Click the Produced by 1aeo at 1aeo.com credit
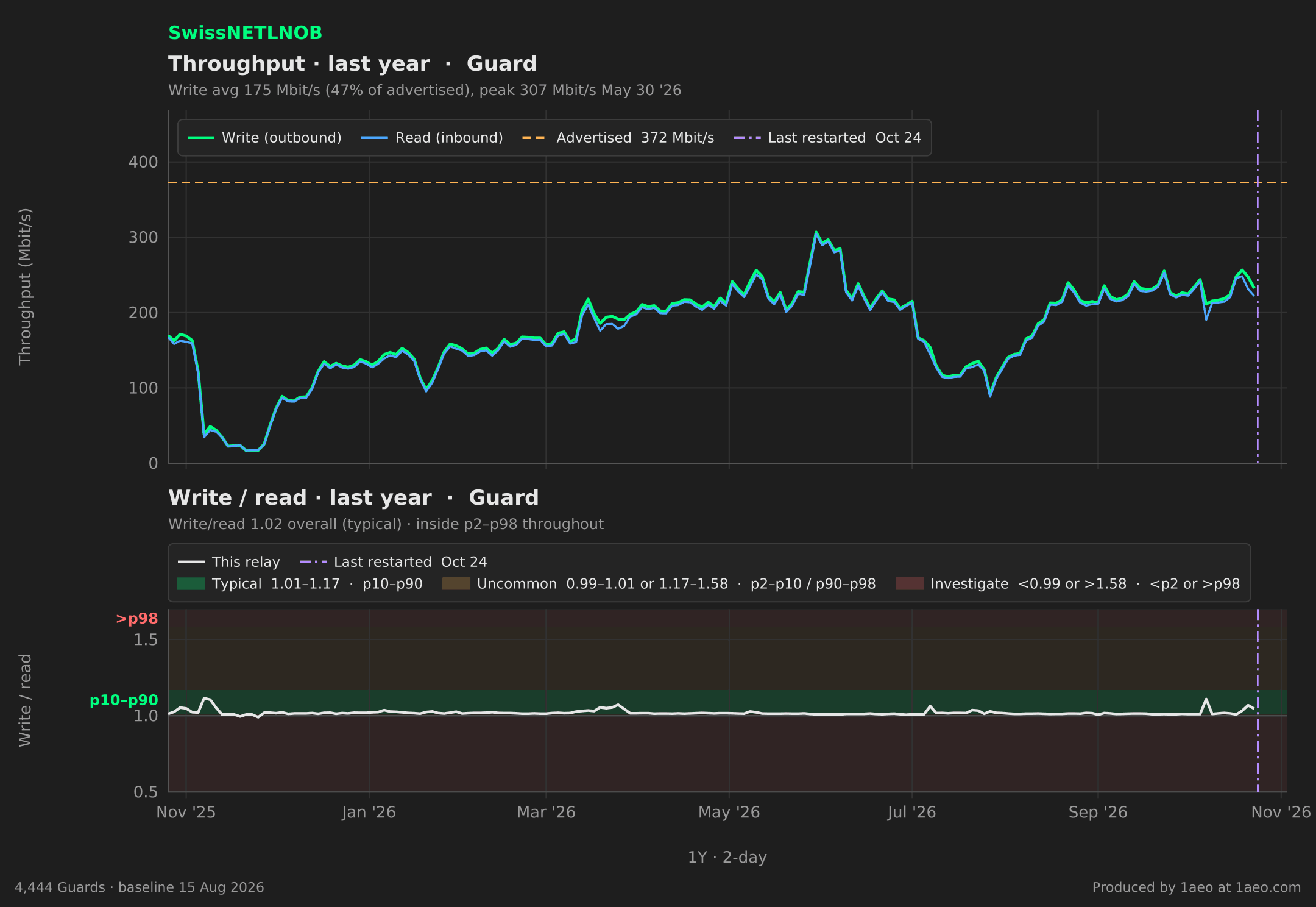Image resolution: width=1316 pixels, height=907 pixels. tap(1196, 887)
